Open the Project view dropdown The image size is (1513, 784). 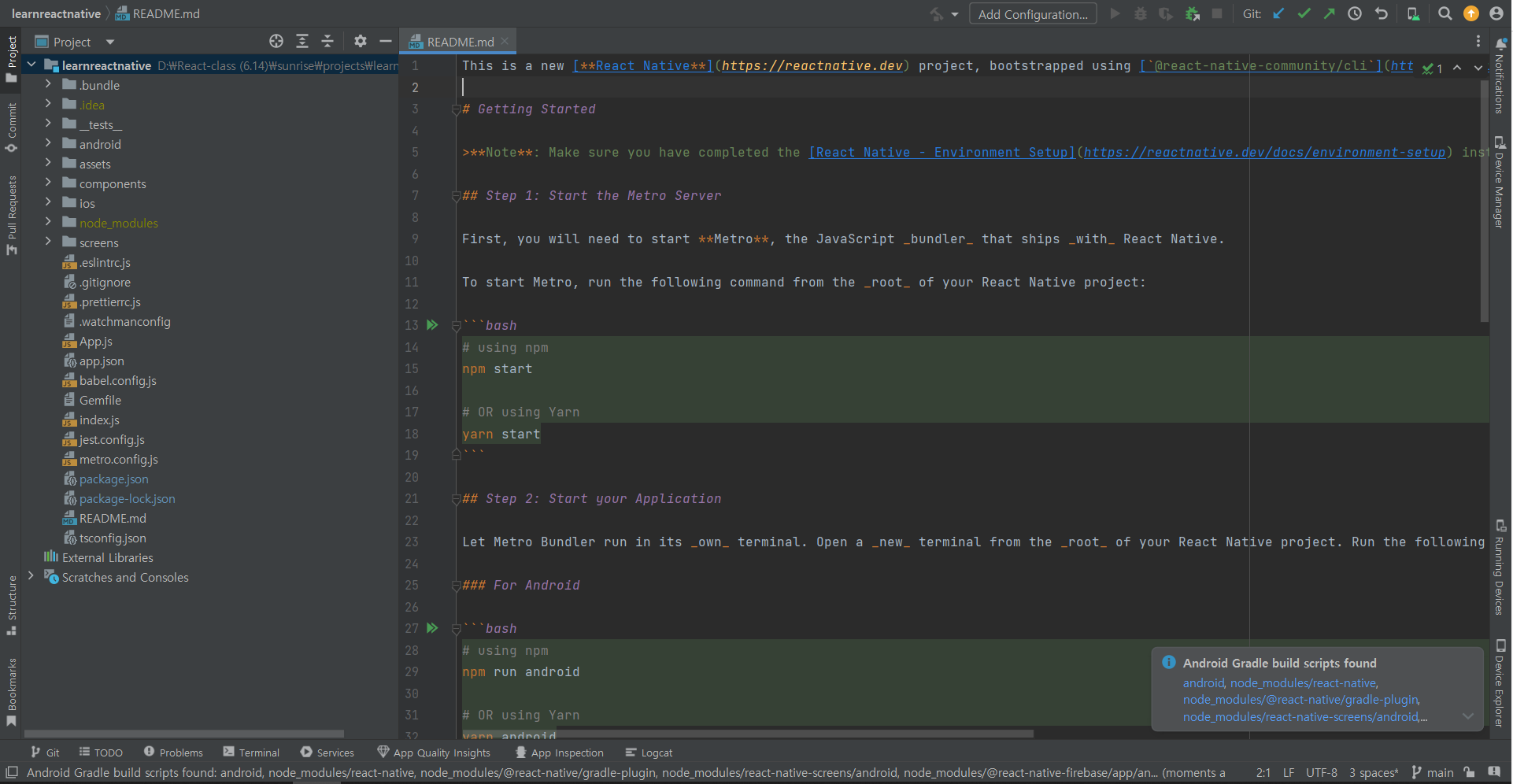pos(110,43)
